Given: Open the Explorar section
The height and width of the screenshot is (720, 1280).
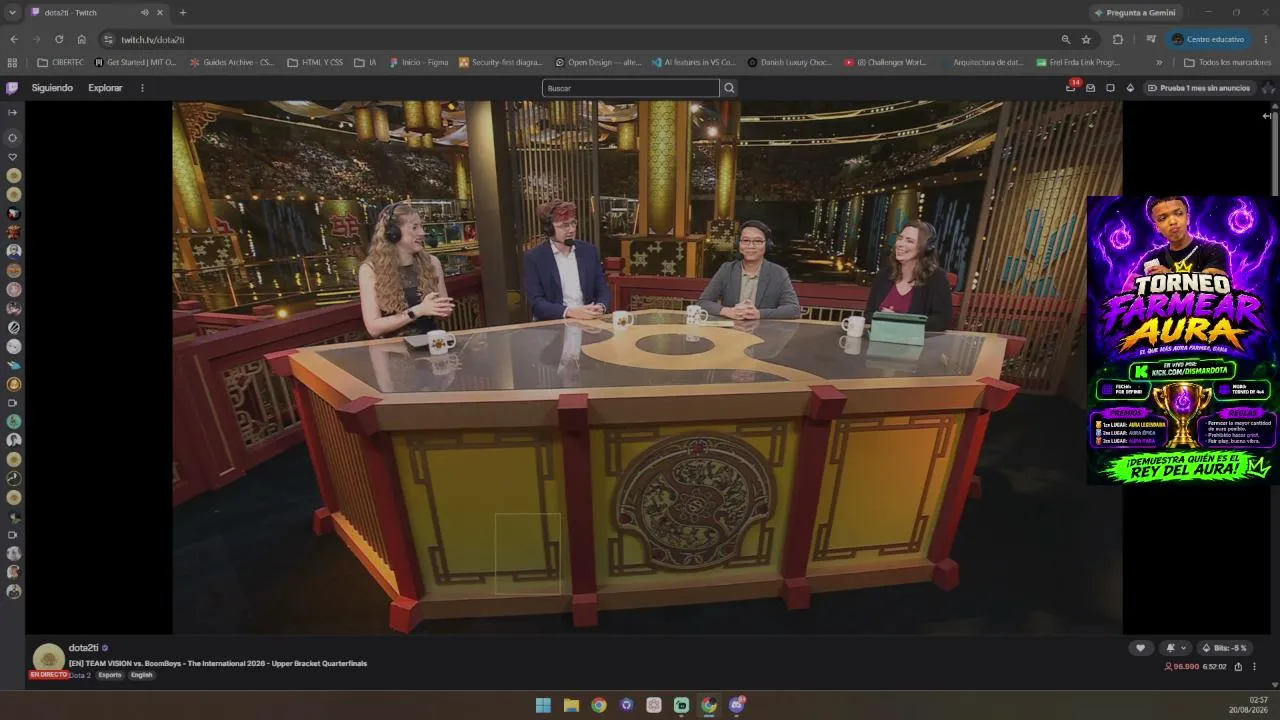Looking at the screenshot, I should coord(105,88).
